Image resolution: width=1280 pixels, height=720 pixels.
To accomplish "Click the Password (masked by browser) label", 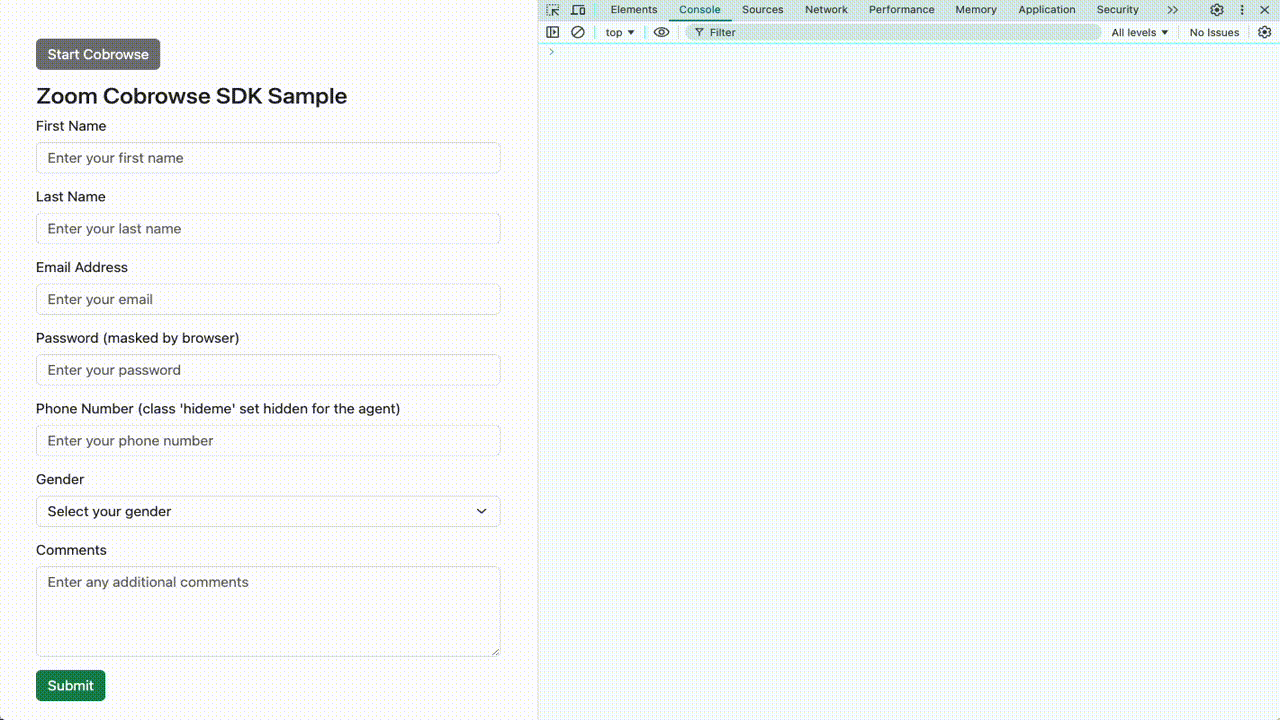I will tap(138, 338).
